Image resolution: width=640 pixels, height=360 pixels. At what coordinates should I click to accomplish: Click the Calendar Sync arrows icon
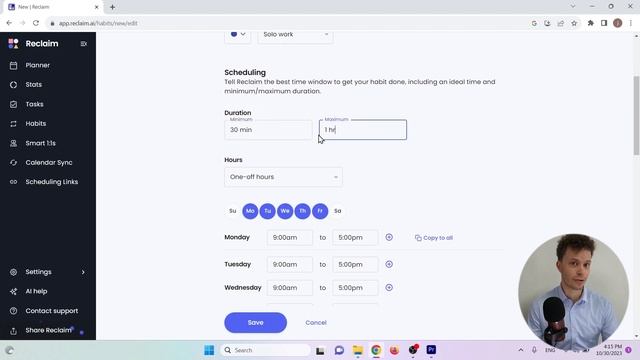13,162
